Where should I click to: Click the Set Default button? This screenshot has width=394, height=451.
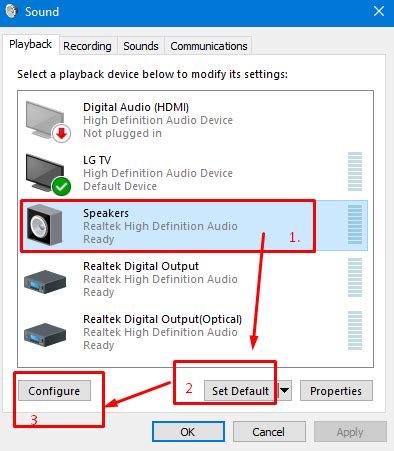coord(241,391)
